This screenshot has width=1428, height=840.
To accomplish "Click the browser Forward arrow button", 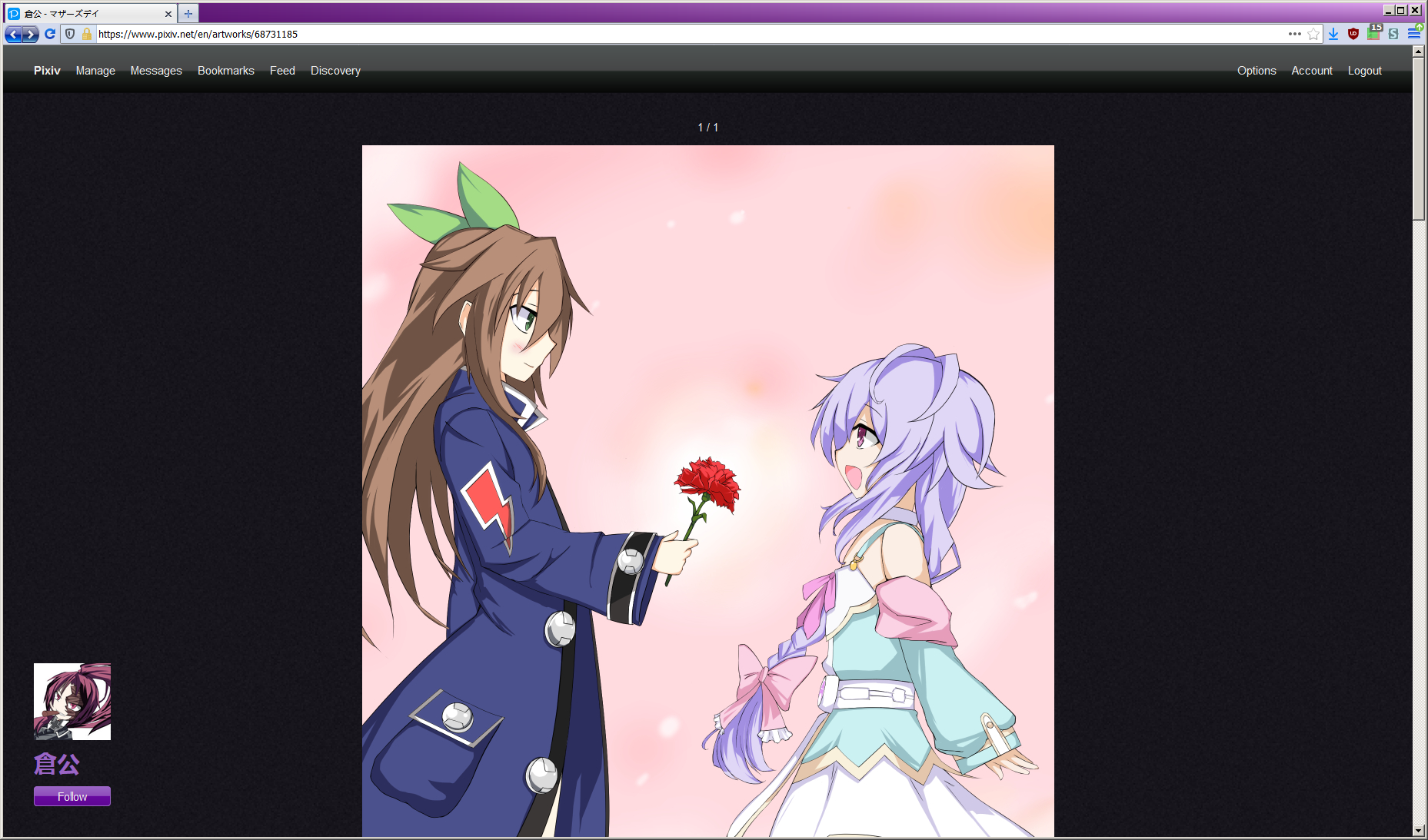I will click(31, 34).
